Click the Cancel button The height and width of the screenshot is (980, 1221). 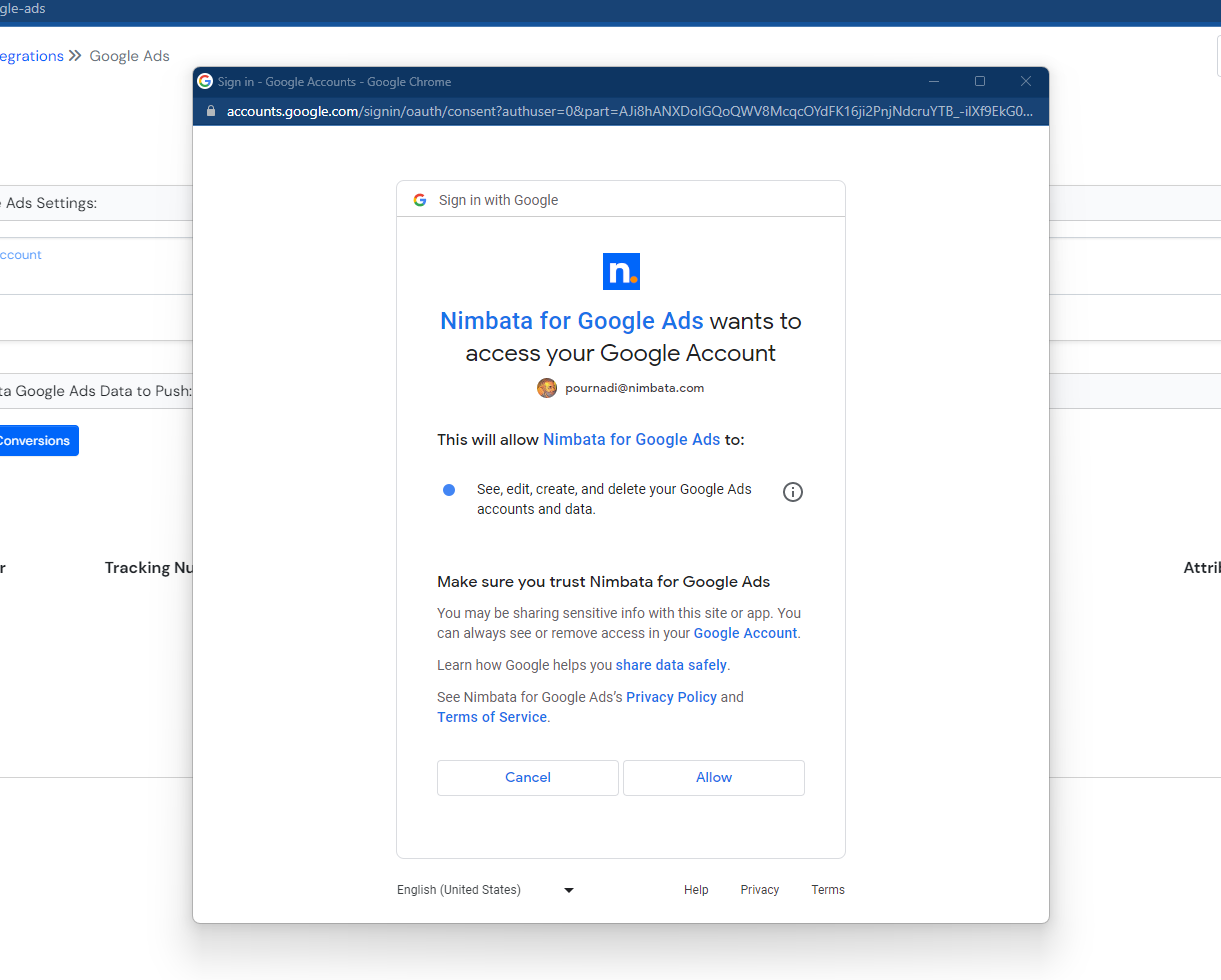(x=528, y=777)
